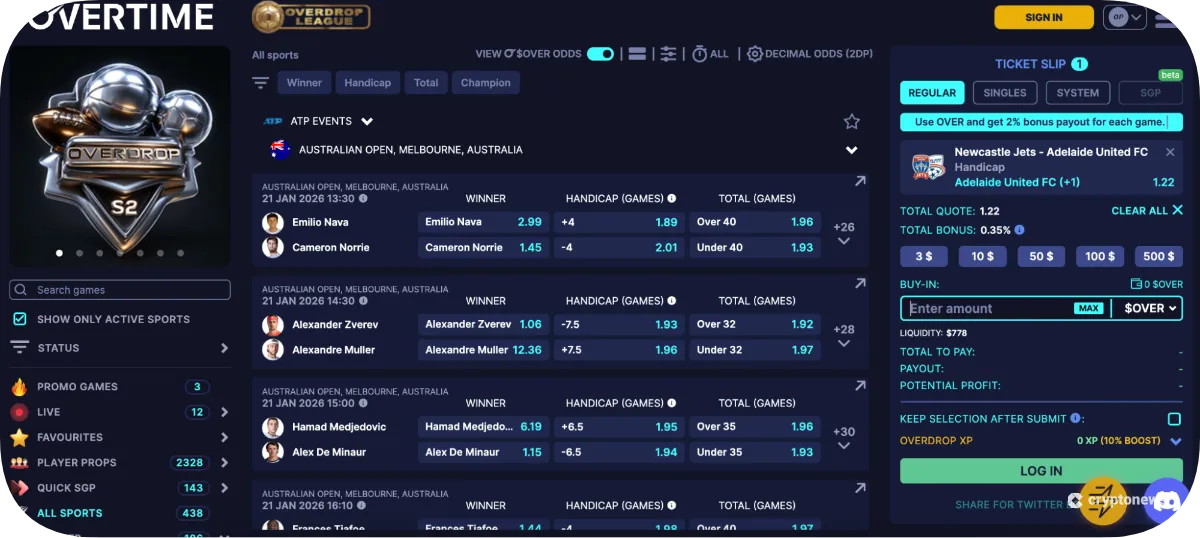The height and width of the screenshot is (538, 1200).
Task: Click the Live red dot icon
Action: [x=19, y=412]
